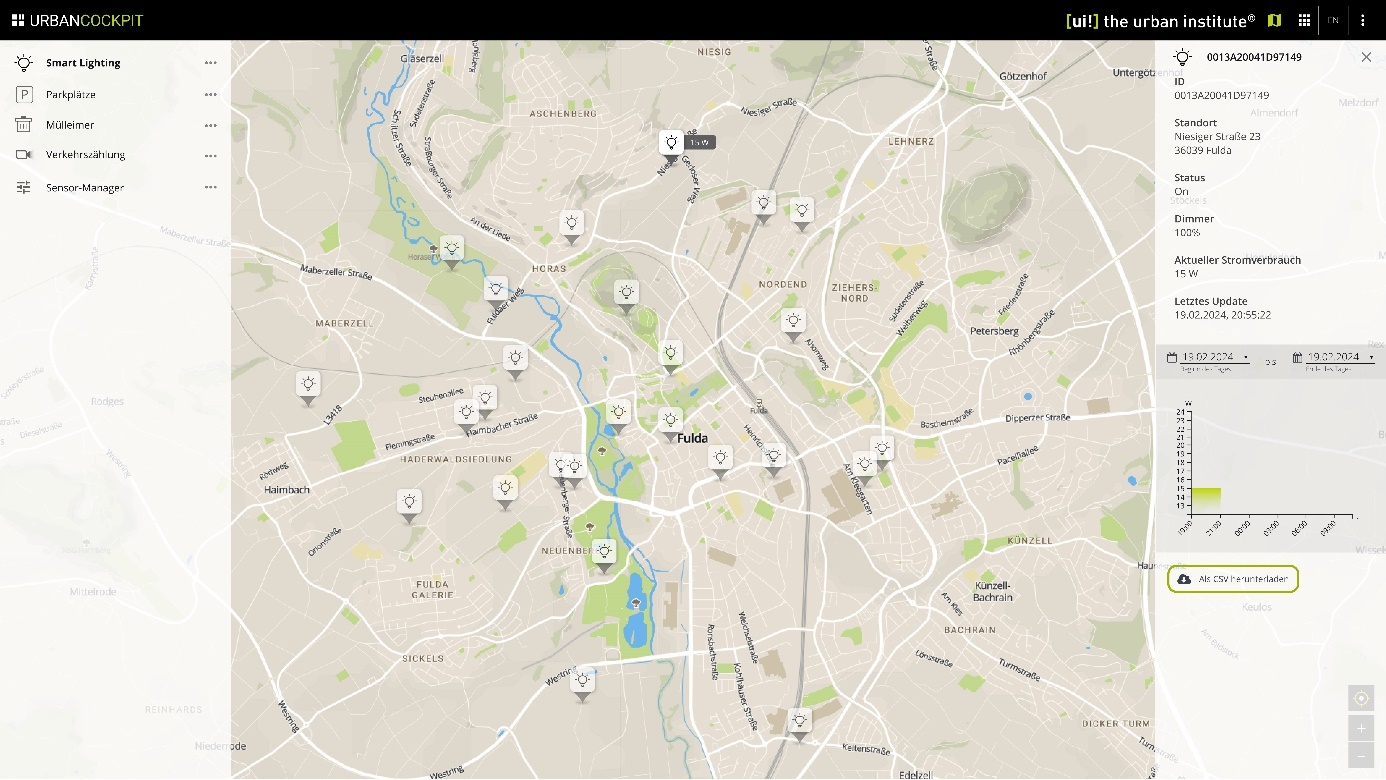
Task: Click the locate-me target icon on map
Action: click(x=1361, y=698)
